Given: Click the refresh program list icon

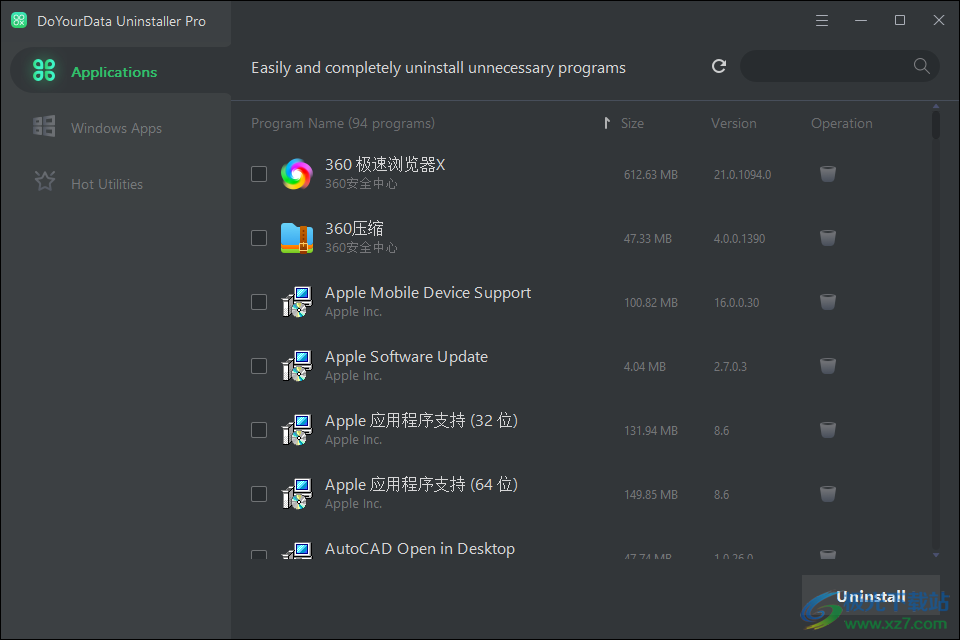Looking at the screenshot, I should point(719,66).
